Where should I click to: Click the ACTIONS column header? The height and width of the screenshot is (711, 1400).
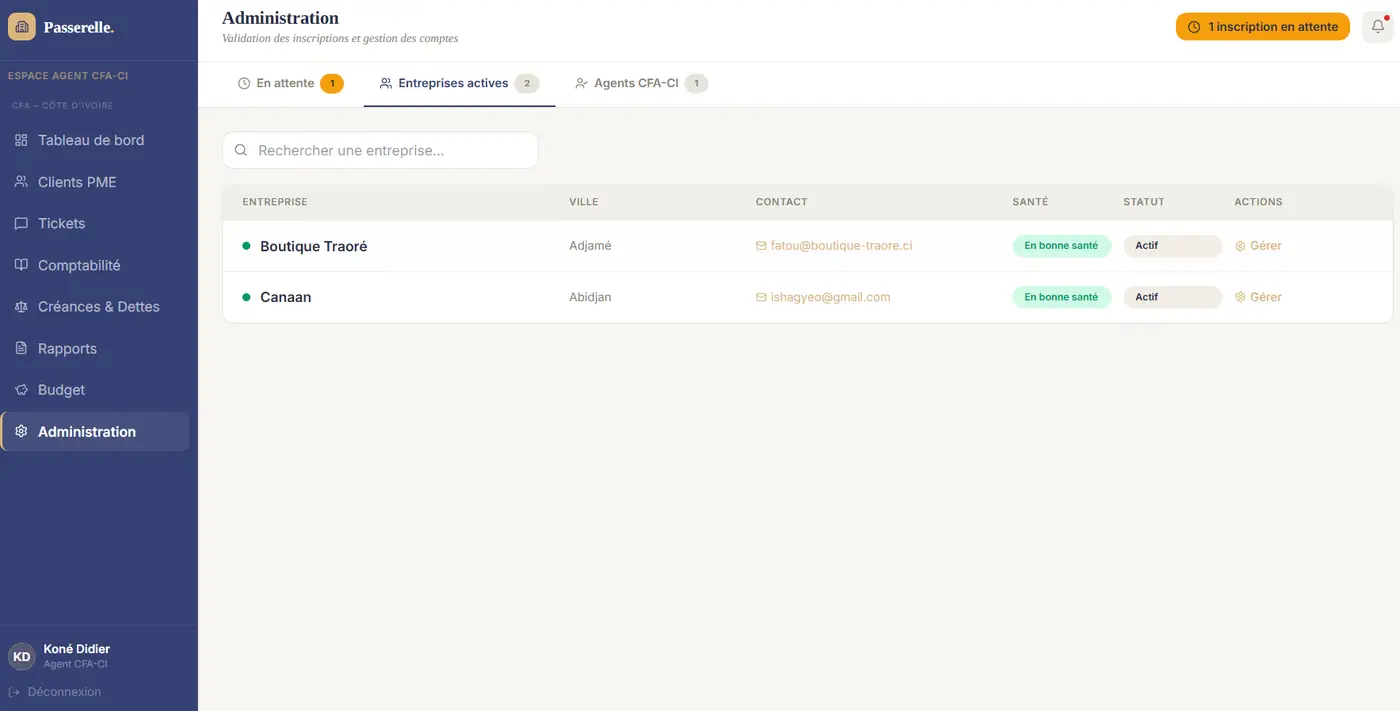coord(1259,202)
